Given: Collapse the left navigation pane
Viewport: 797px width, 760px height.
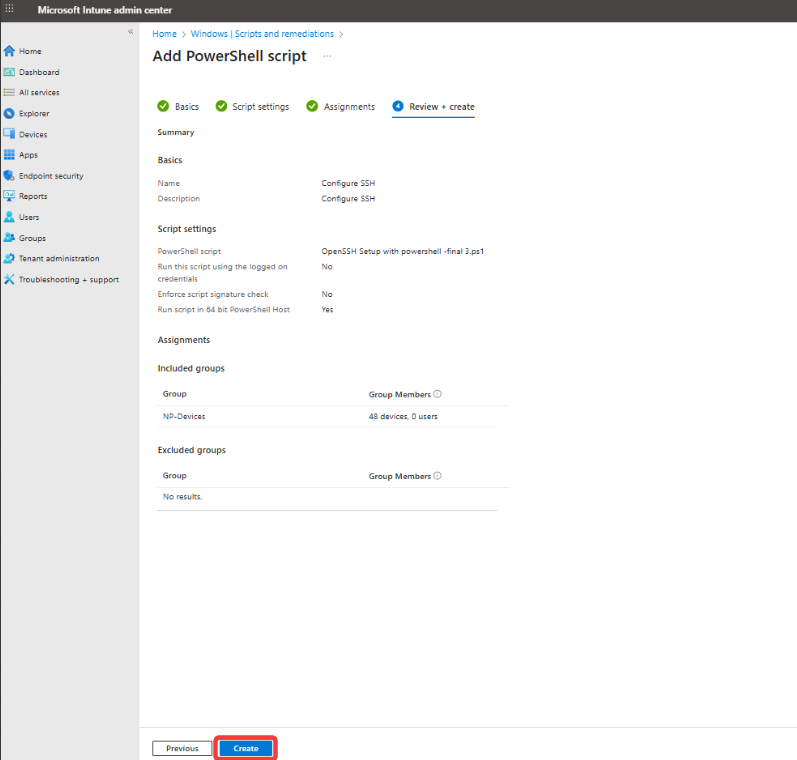Looking at the screenshot, I should tap(130, 33).
